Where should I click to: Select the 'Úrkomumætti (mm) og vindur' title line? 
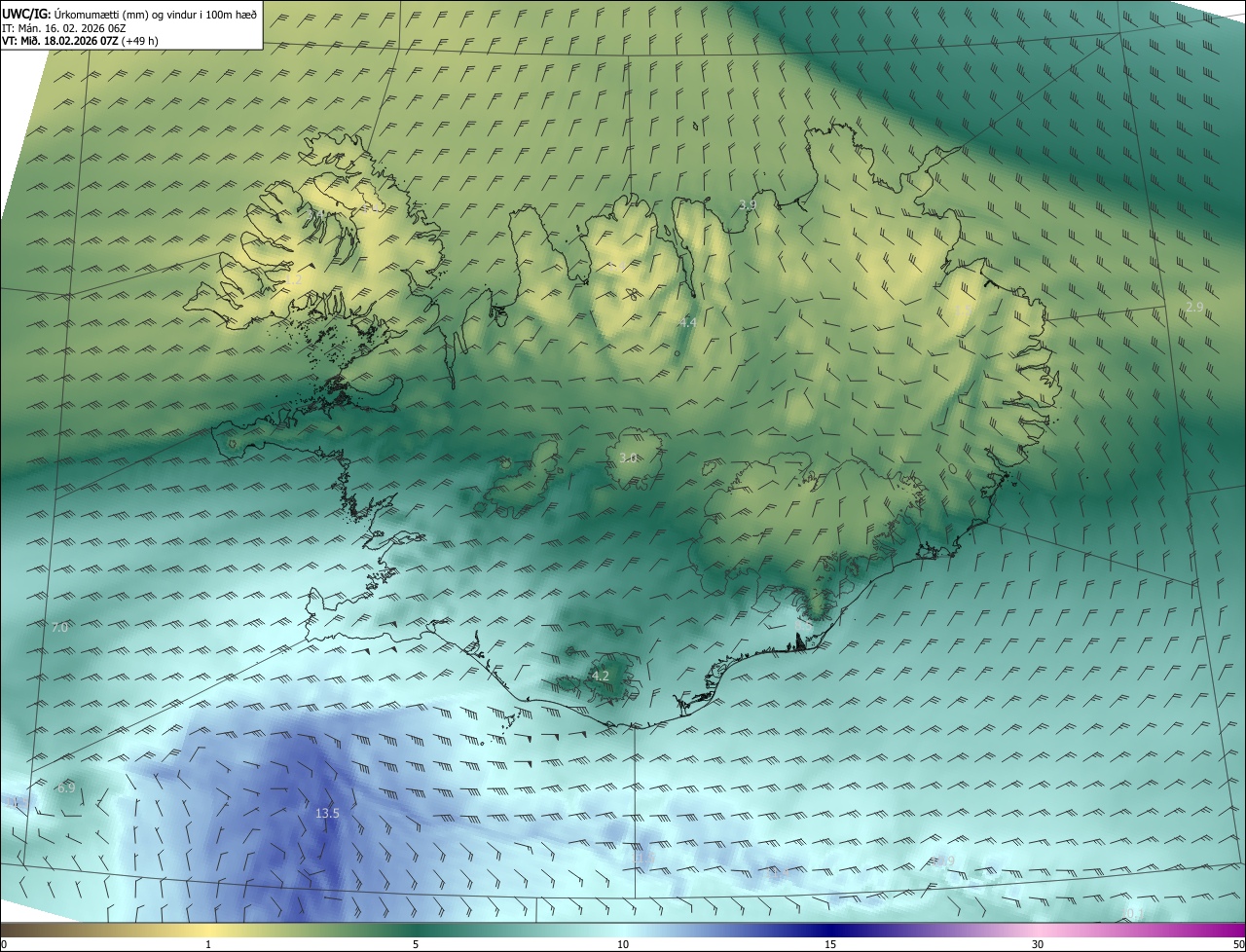tap(129, 13)
